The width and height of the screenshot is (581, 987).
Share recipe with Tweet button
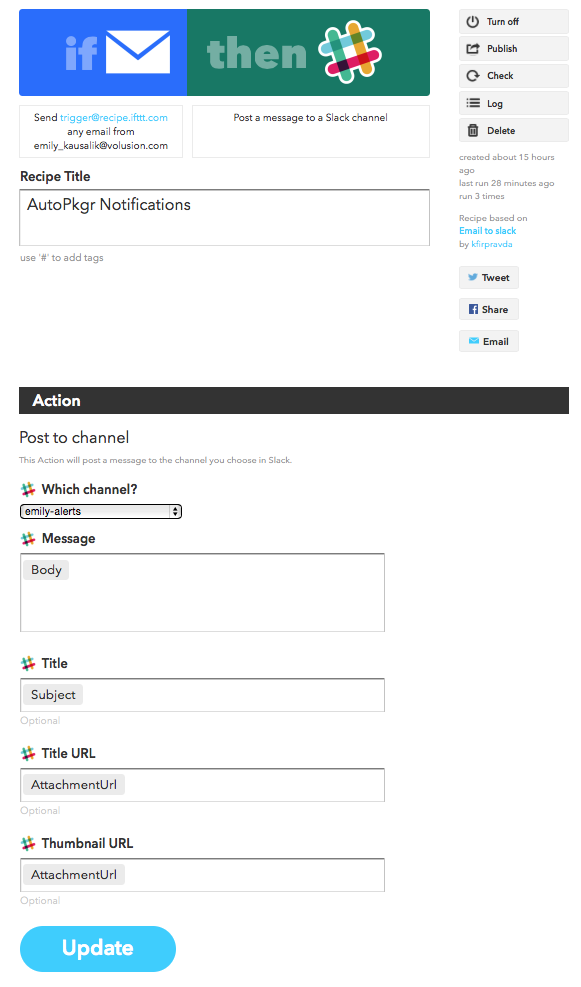[x=488, y=278]
